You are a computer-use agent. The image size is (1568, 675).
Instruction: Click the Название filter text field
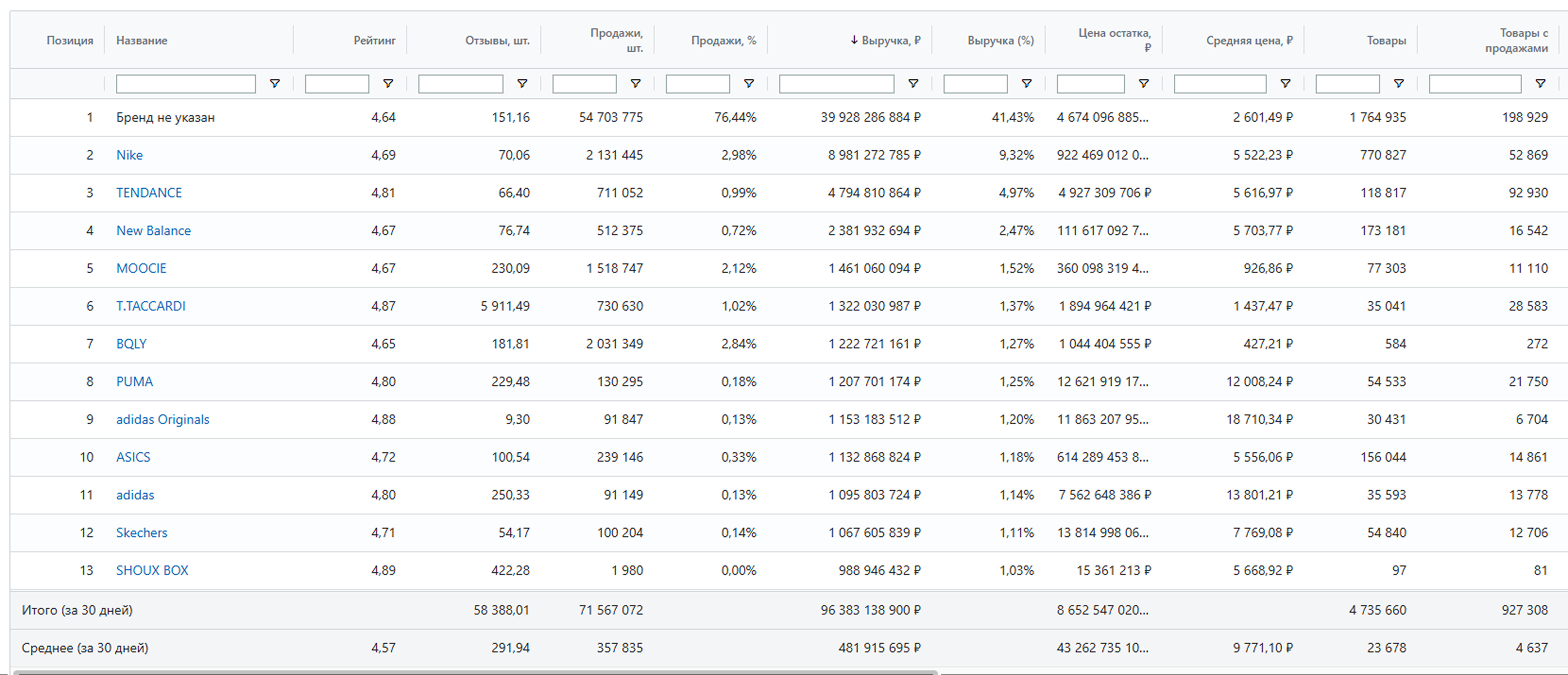tap(186, 84)
